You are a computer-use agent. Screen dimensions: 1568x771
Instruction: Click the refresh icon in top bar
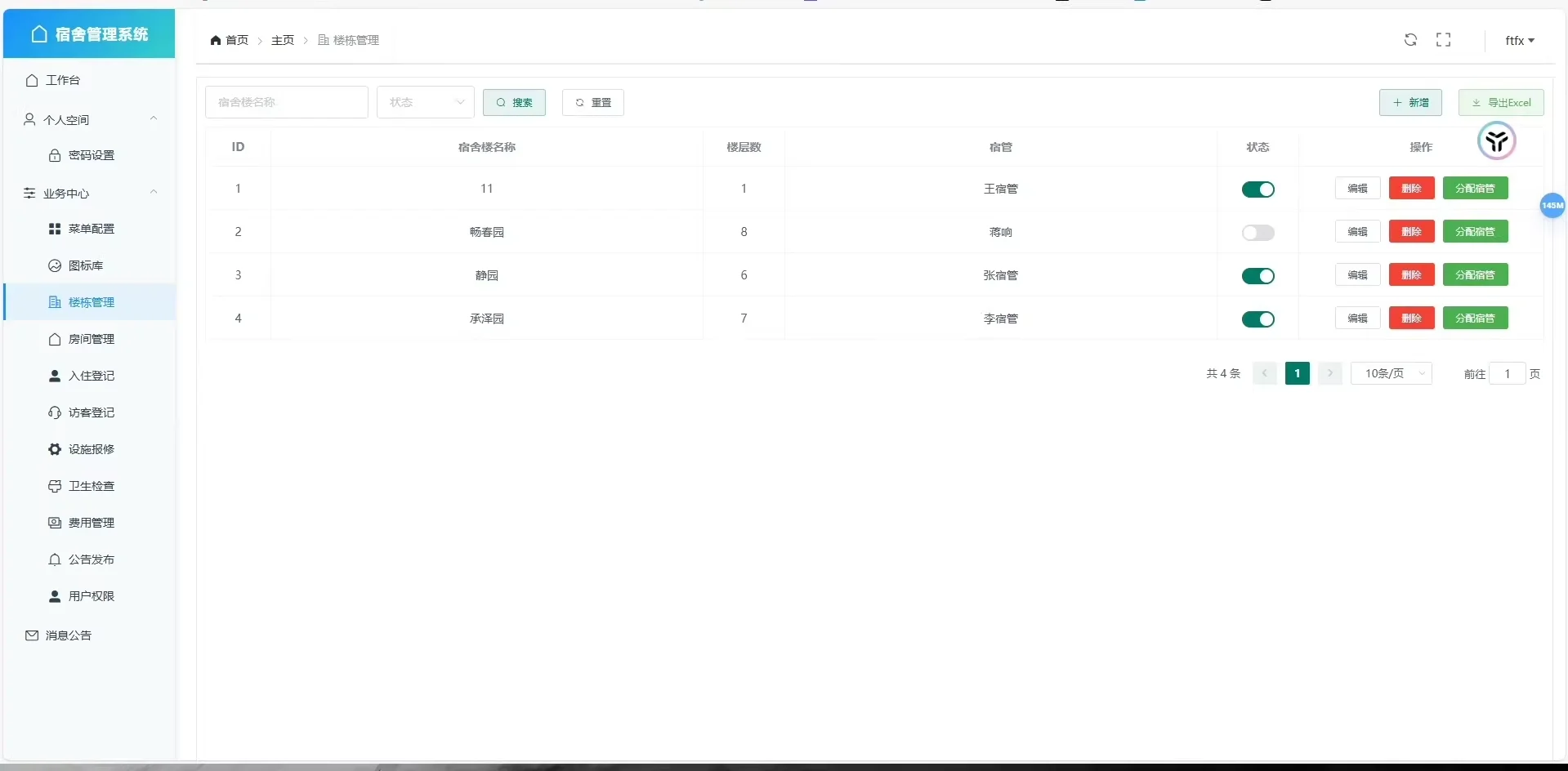click(x=1410, y=40)
